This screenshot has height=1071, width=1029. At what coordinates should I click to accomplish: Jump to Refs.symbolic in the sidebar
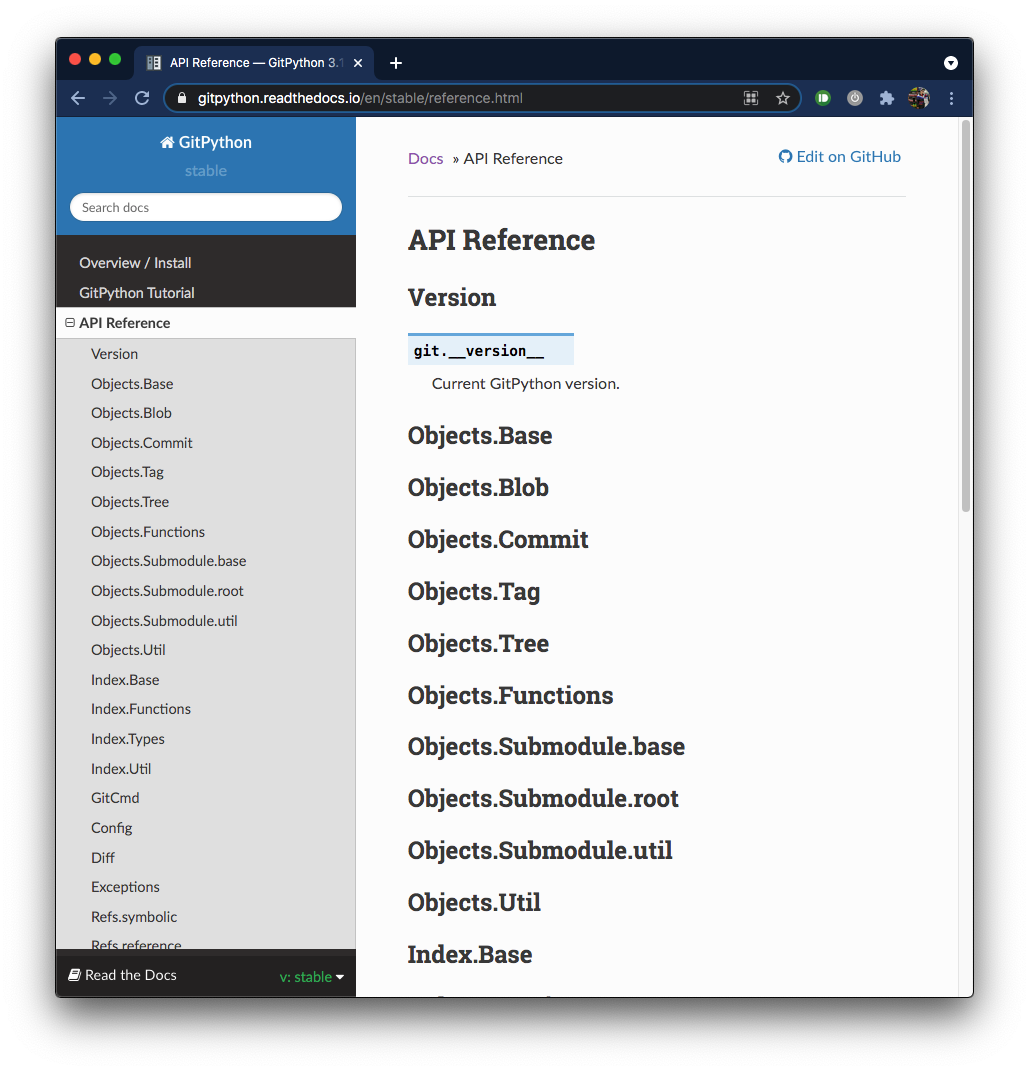click(x=134, y=917)
